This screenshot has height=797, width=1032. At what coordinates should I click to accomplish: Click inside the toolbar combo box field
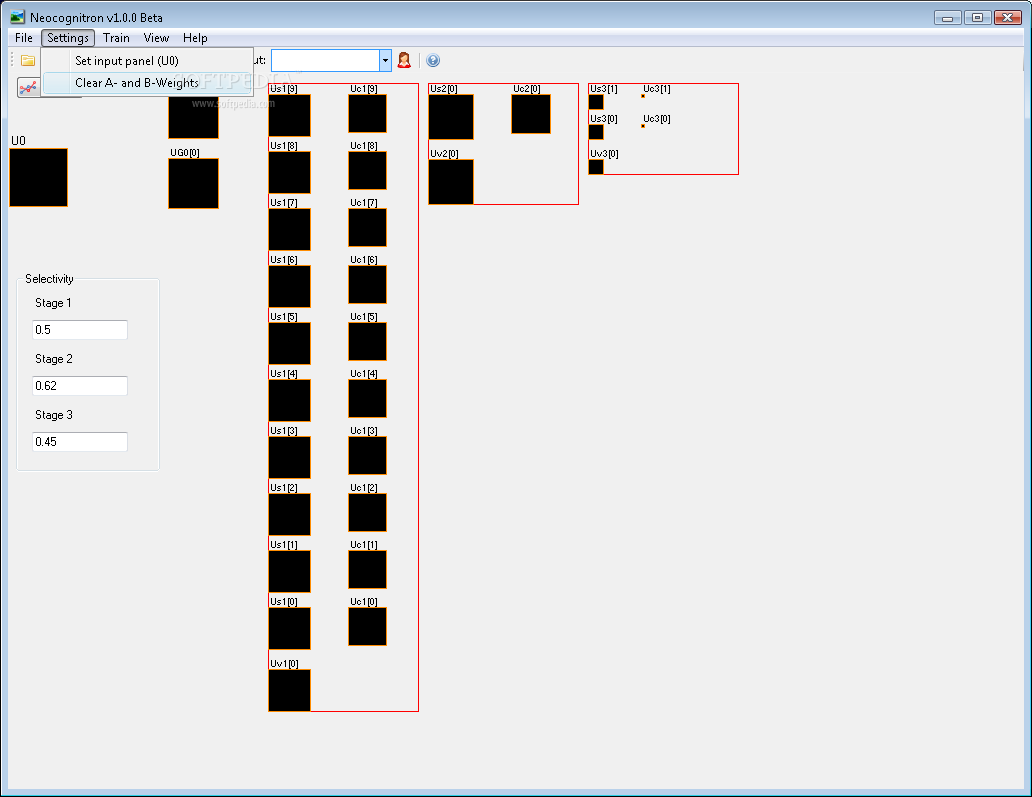click(325, 61)
